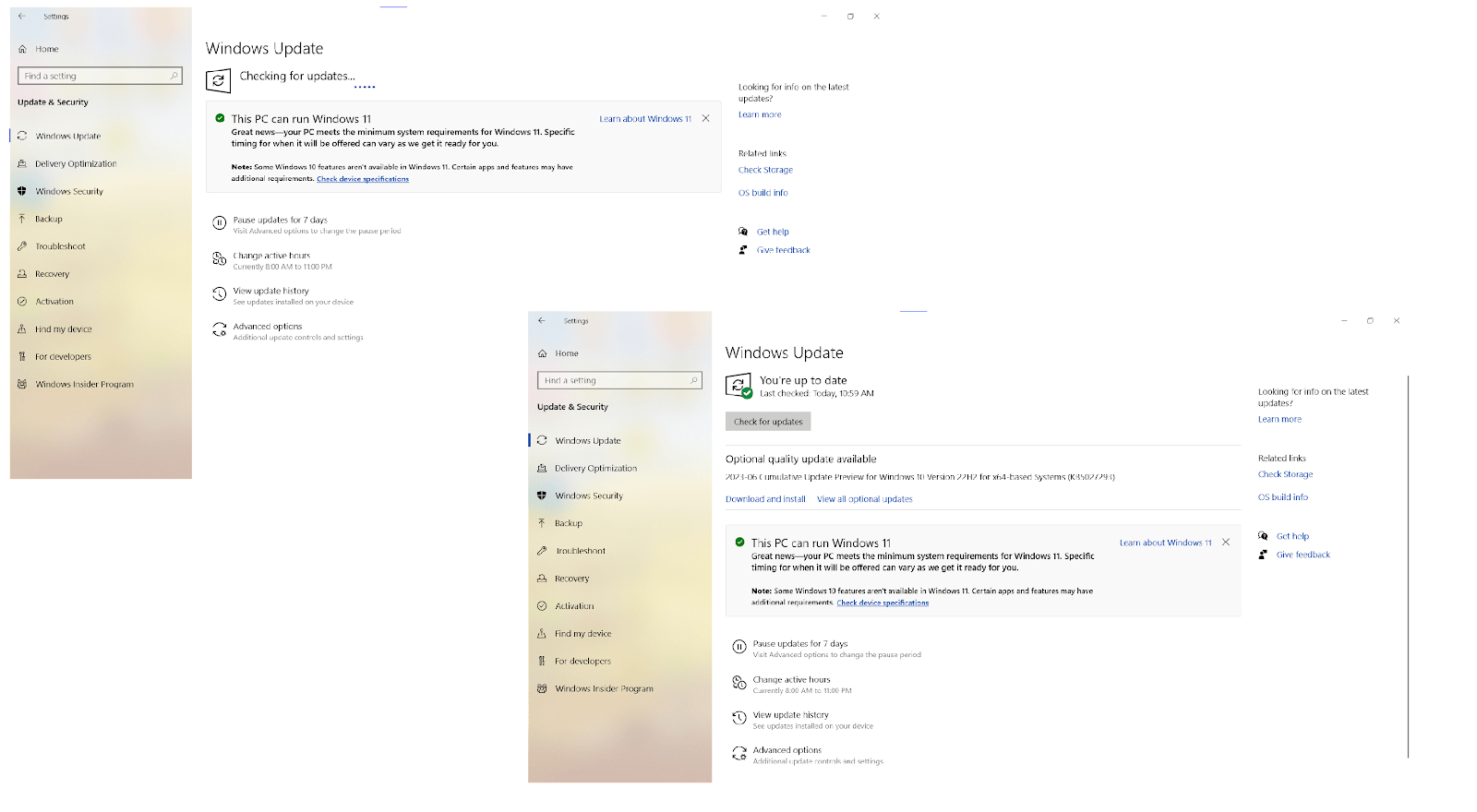Click the Backup arrow icon in the Checking for updates window

pyautogui.click(x=22, y=219)
